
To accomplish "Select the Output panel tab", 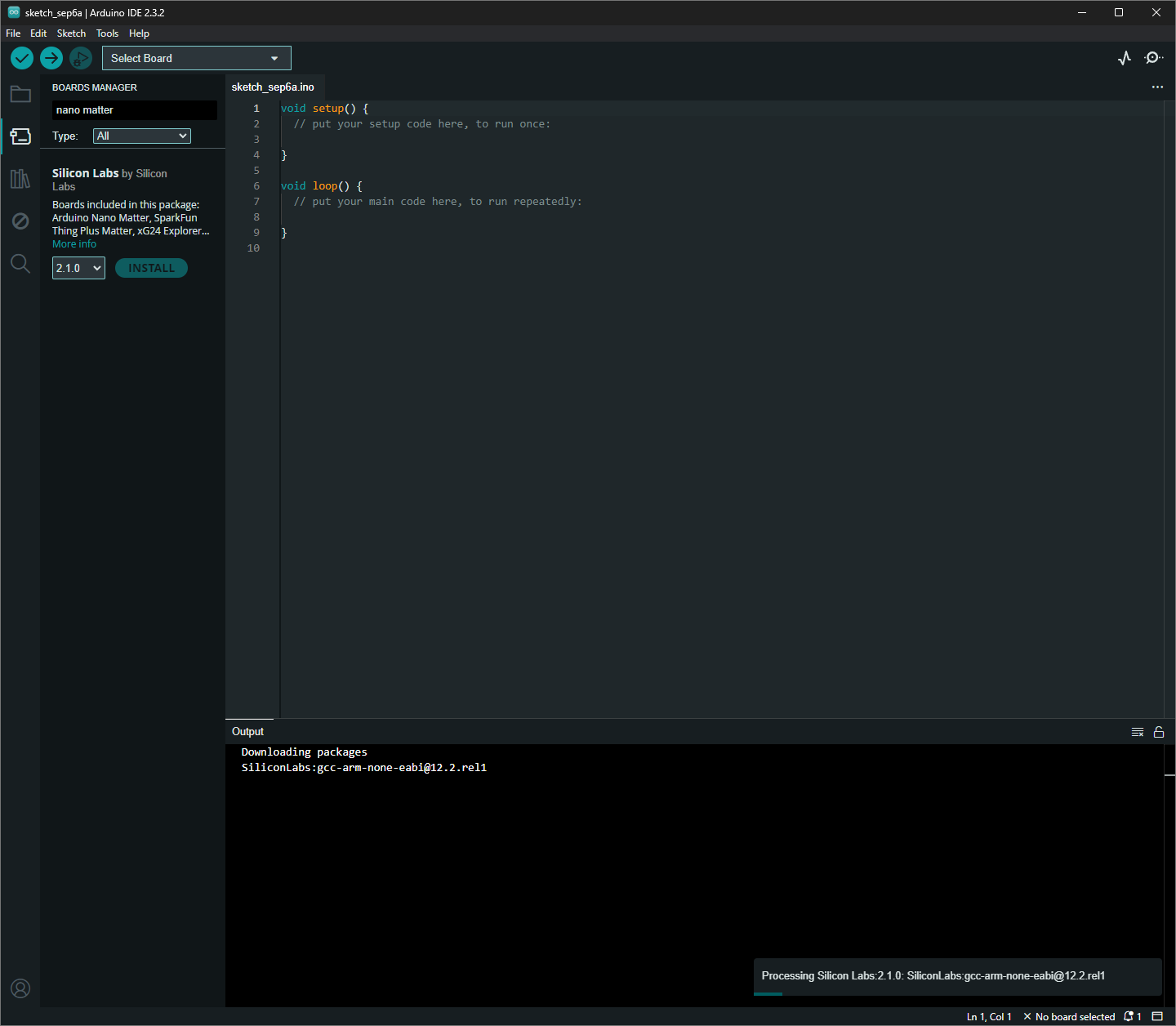I will 247,732.
